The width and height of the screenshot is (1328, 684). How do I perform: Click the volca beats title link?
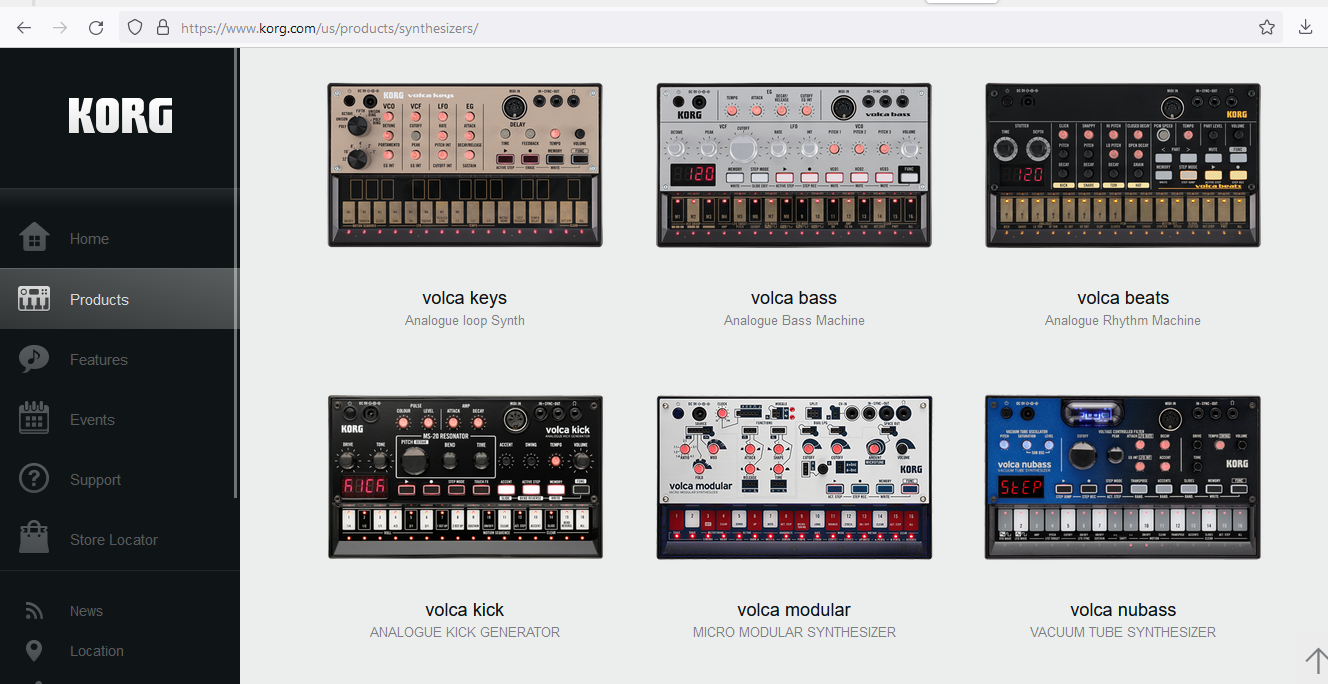click(x=1123, y=298)
